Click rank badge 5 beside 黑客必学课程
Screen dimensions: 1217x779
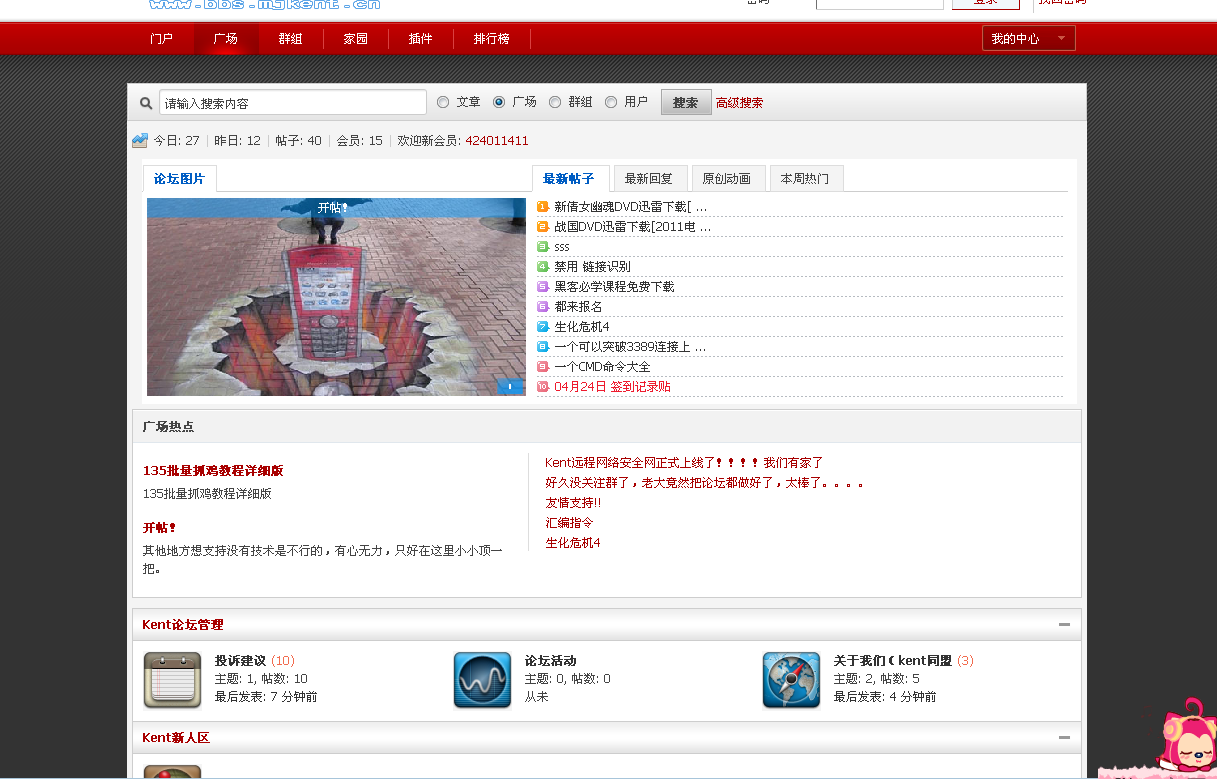[543, 287]
